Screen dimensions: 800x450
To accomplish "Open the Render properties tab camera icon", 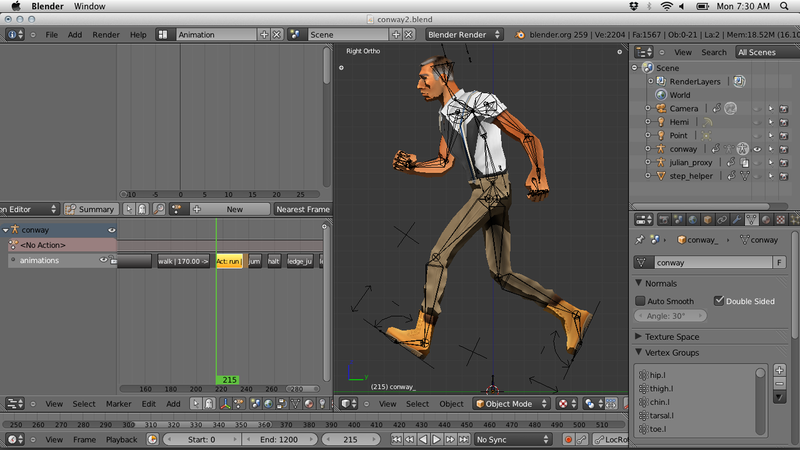I will tap(663, 220).
